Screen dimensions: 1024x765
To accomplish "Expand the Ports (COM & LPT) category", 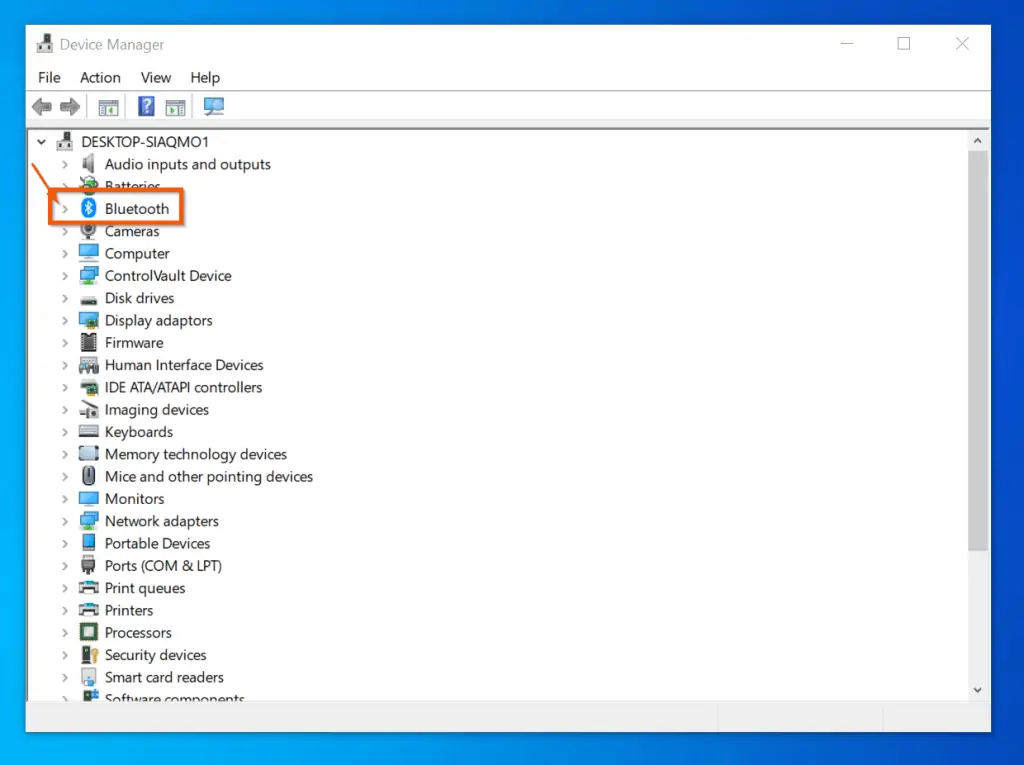I will [64, 565].
